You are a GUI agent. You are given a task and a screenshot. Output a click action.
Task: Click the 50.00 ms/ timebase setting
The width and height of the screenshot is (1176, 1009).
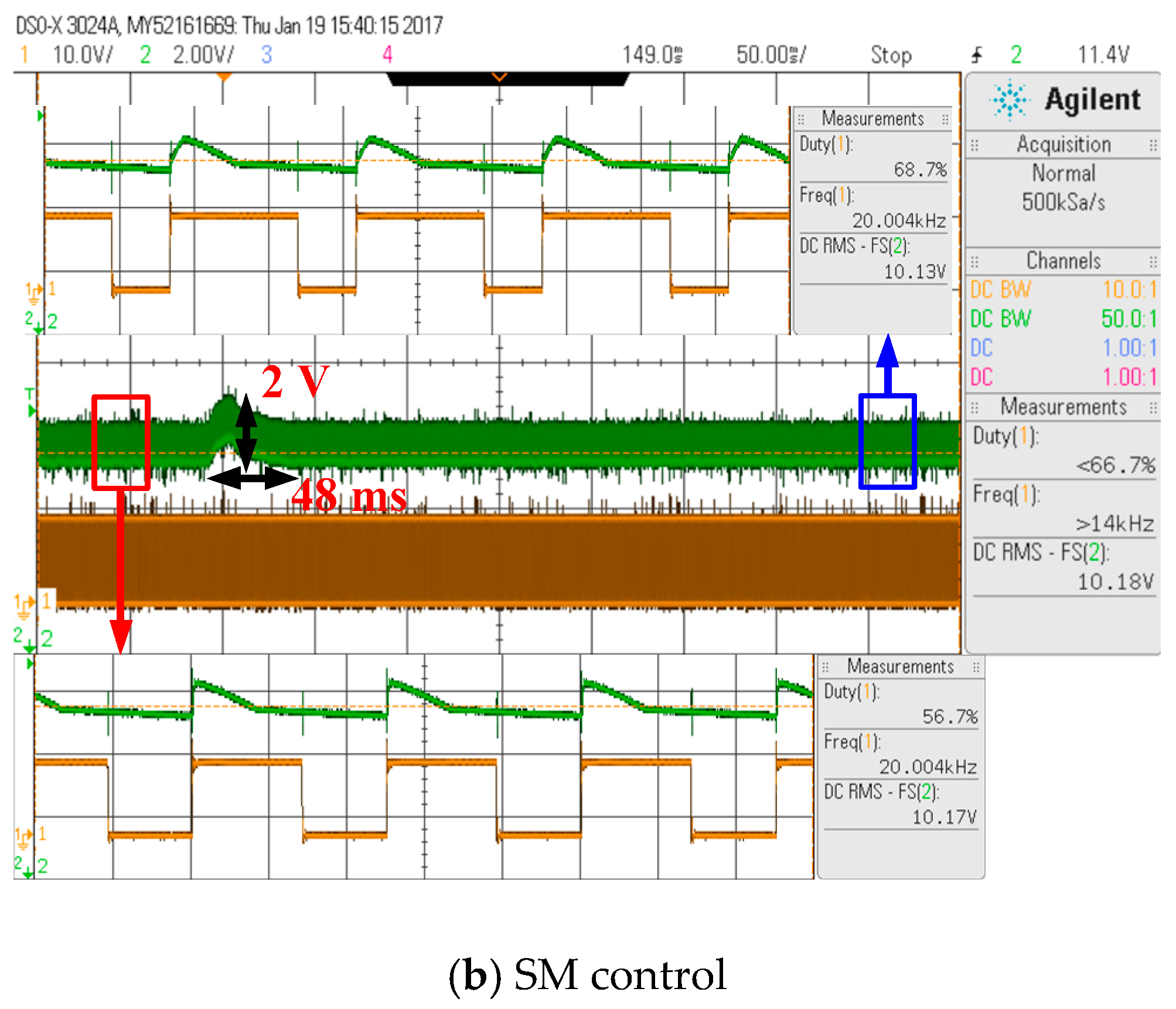(771, 55)
